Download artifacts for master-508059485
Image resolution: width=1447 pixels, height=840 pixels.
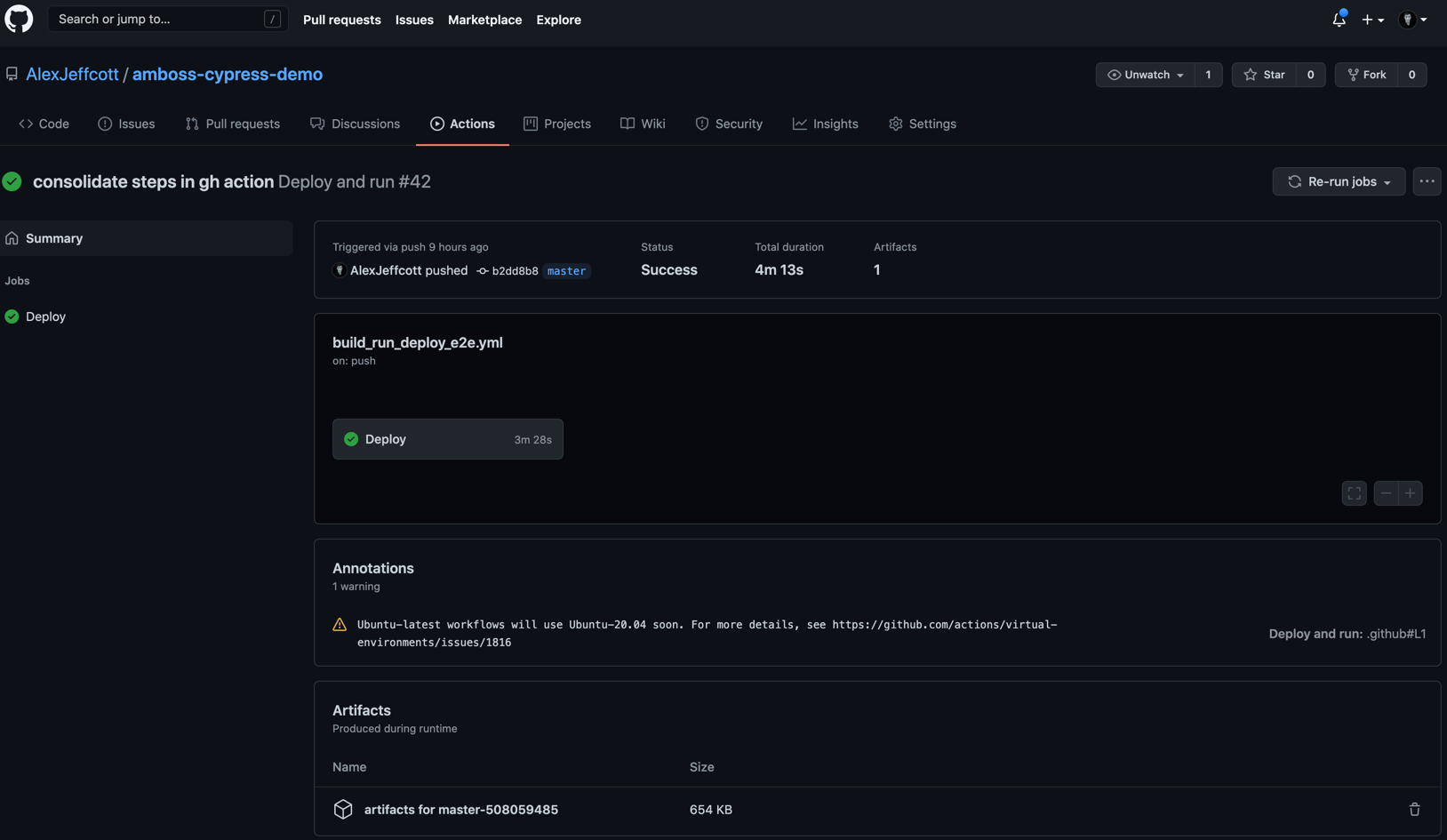(x=461, y=810)
